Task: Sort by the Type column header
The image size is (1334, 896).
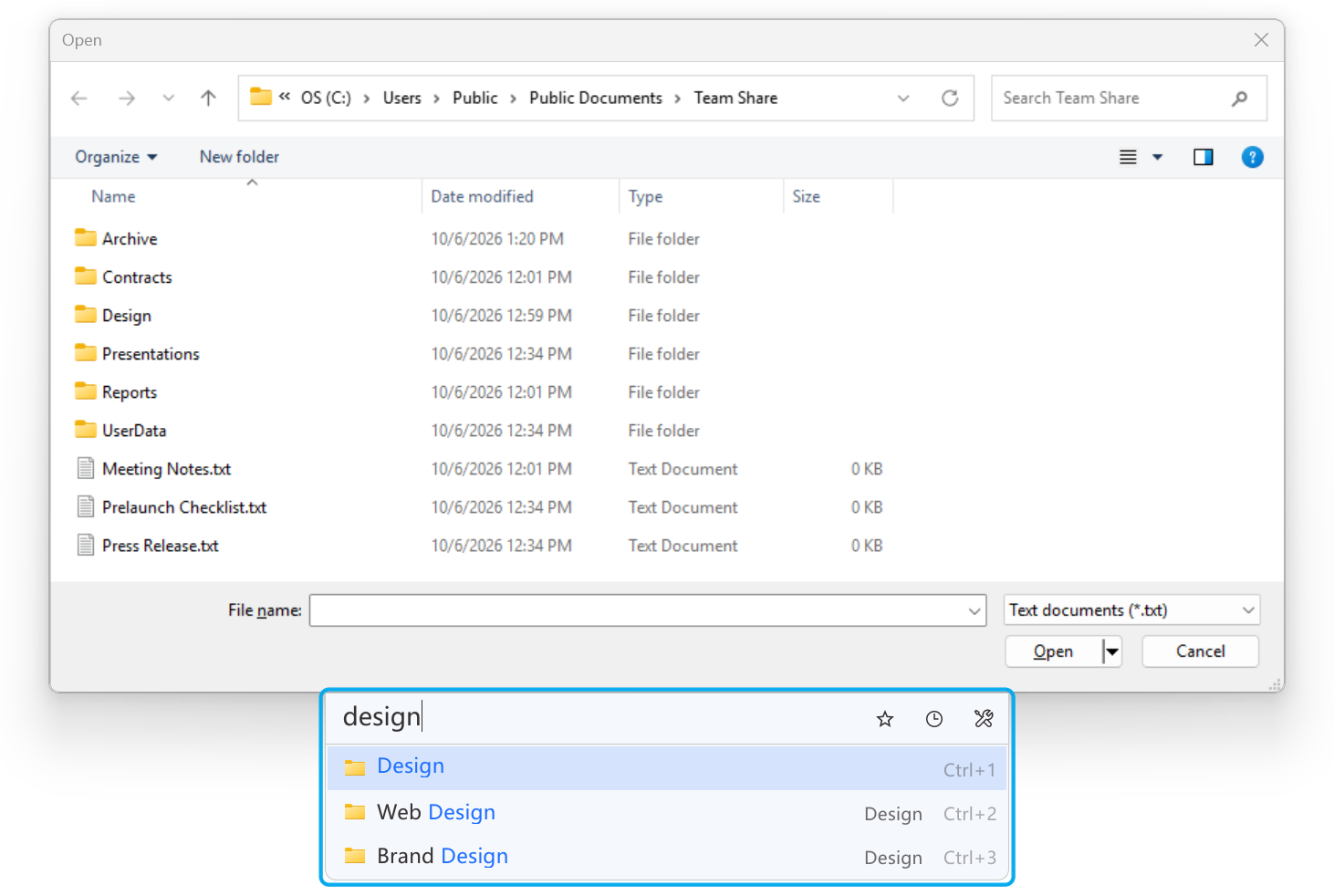Action: (645, 196)
